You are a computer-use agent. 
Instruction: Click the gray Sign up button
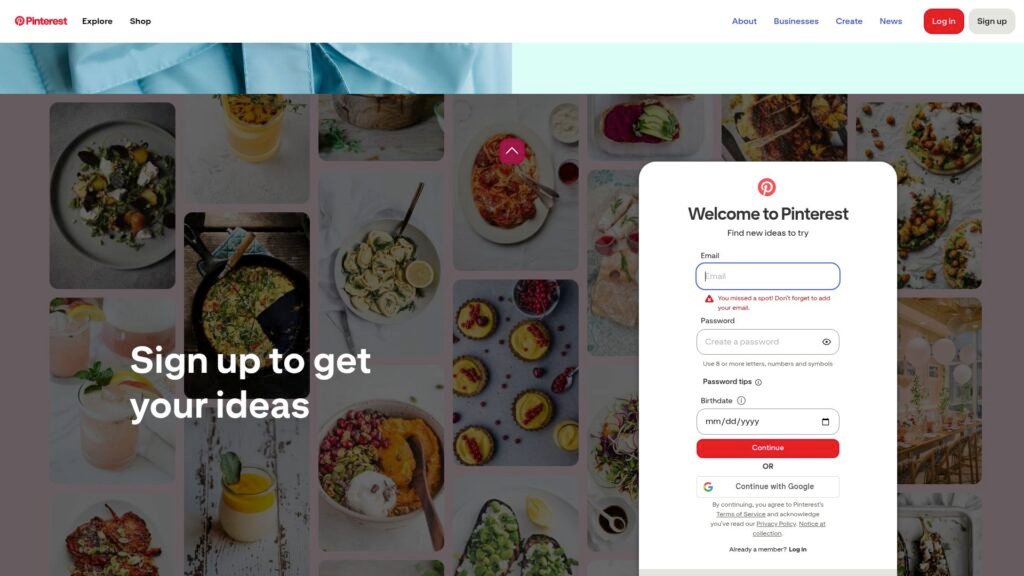click(991, 21)
